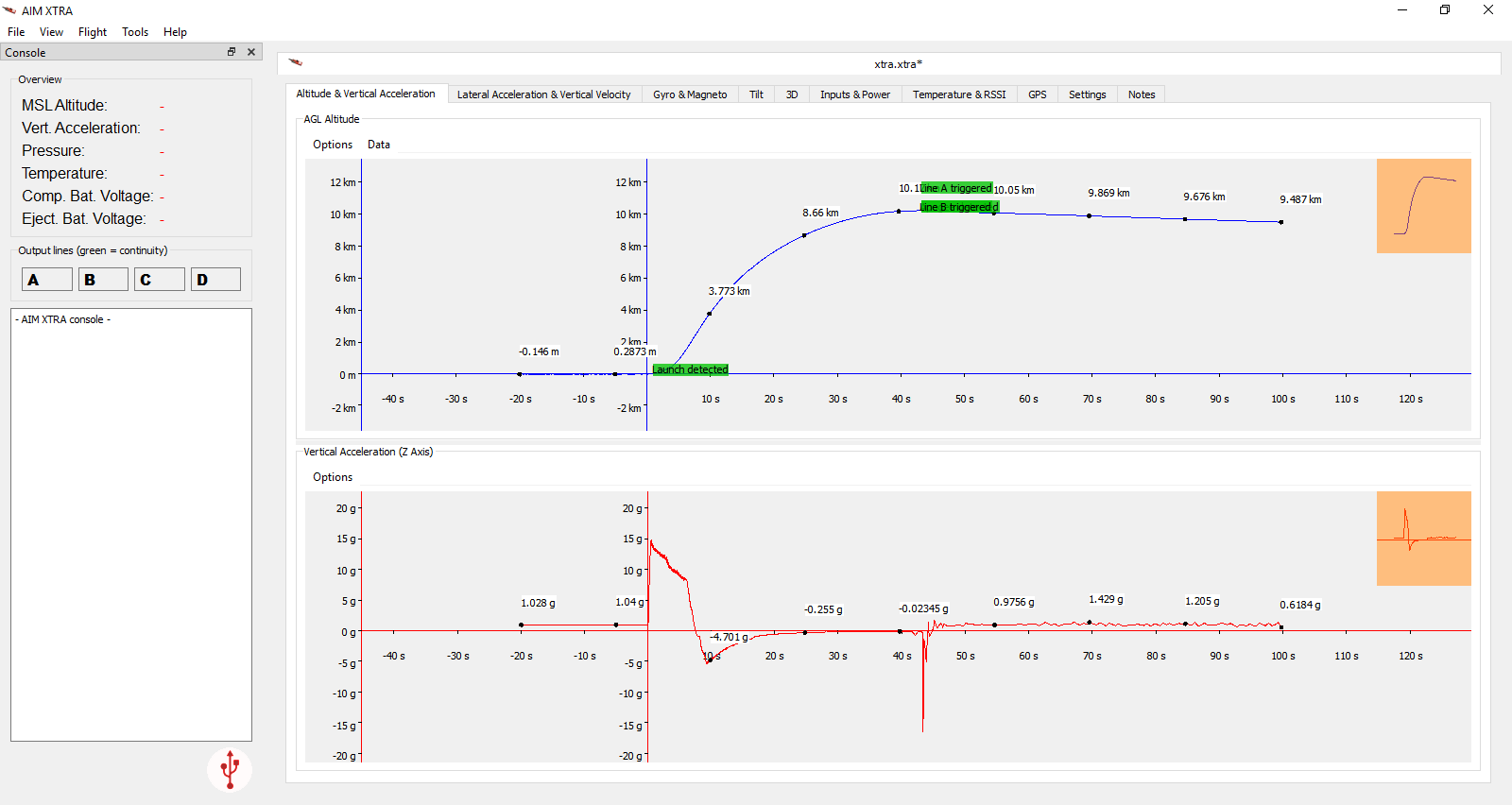1512x805 pixels.
Task: Close the Console panel
Action: pos(251,52)
